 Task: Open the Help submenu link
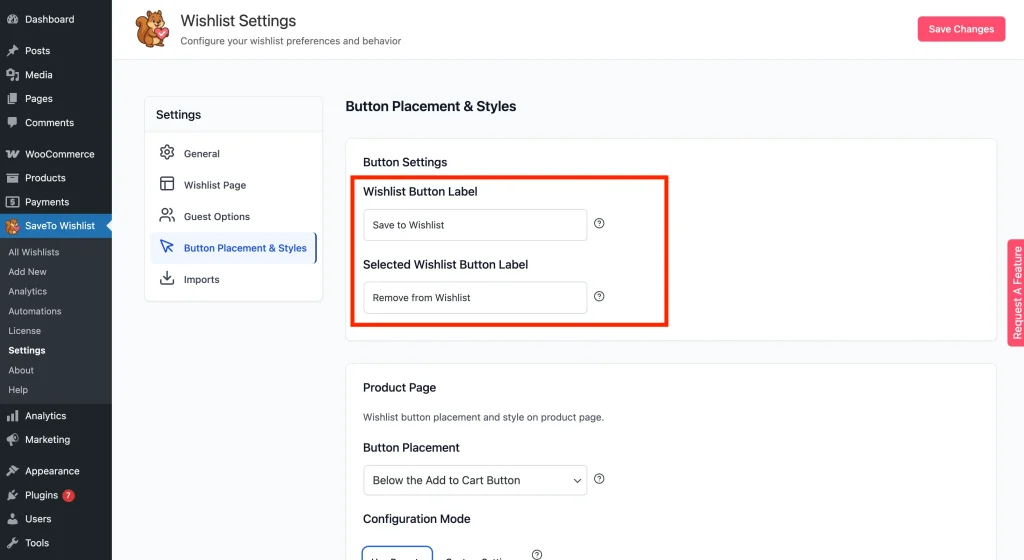pyautogui.click(x=18, y=390)
